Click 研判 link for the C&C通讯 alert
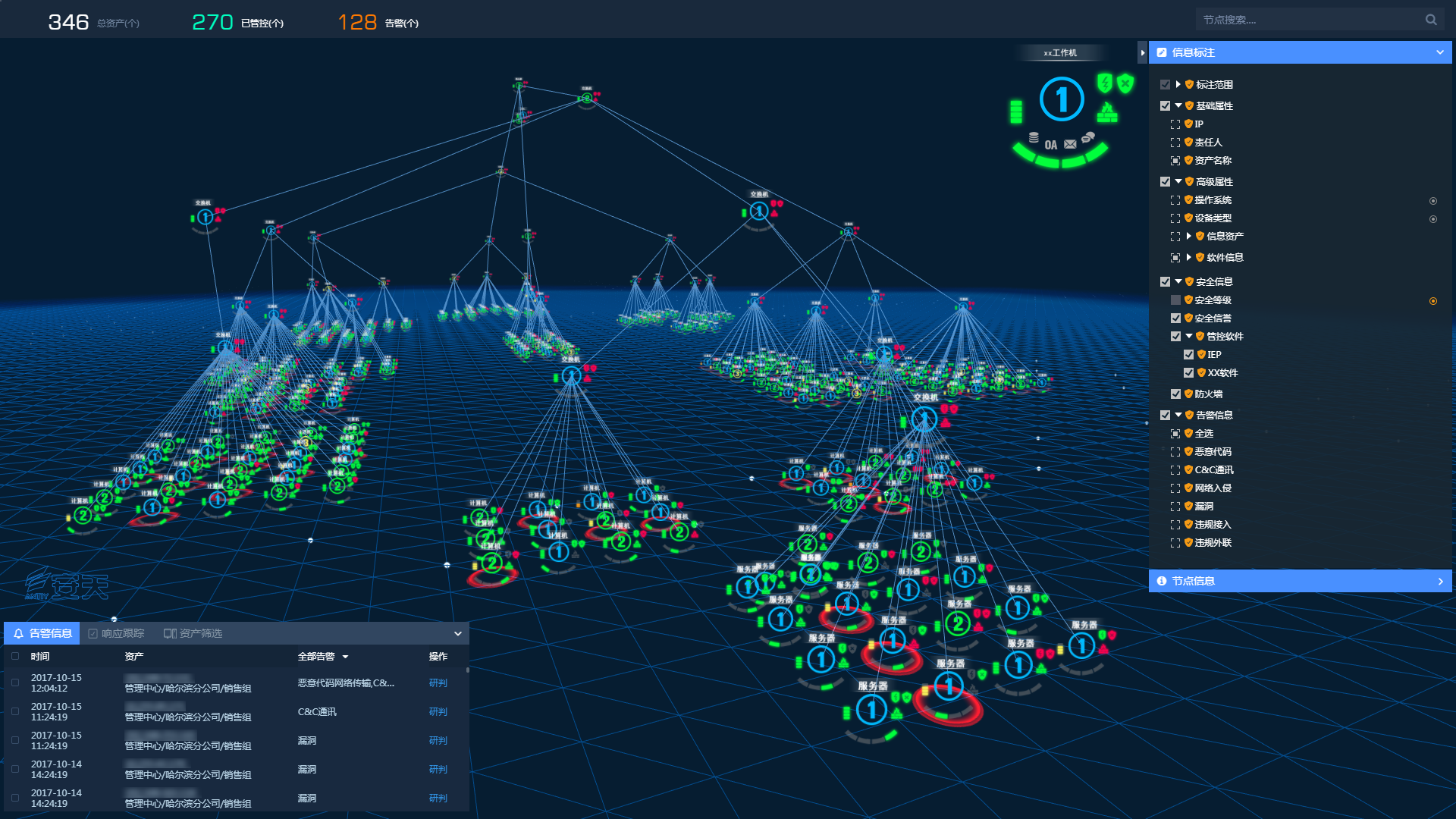 click(x=438, y=712)
